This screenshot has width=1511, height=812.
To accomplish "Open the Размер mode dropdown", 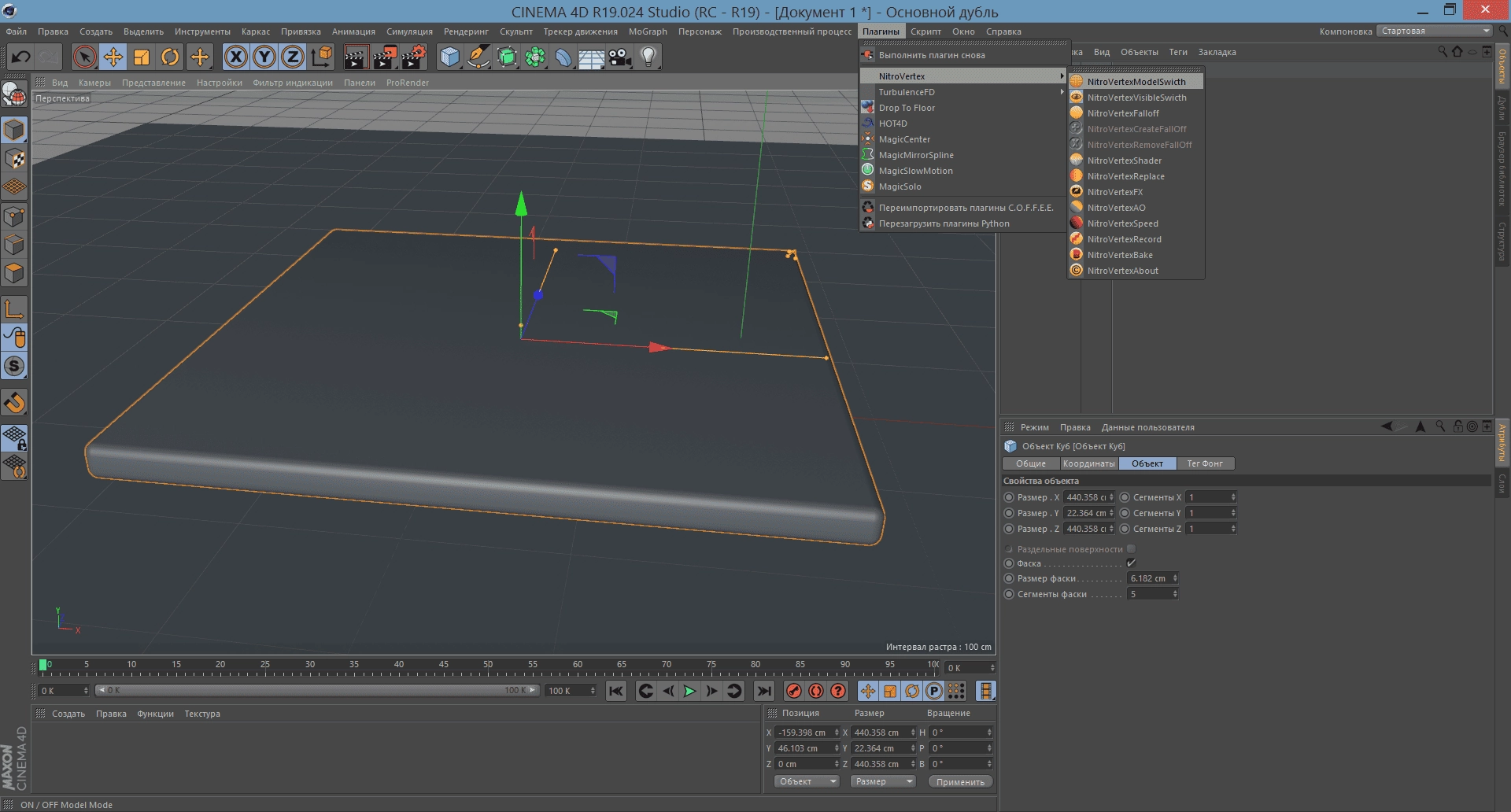I will click(x=883, y=781).
